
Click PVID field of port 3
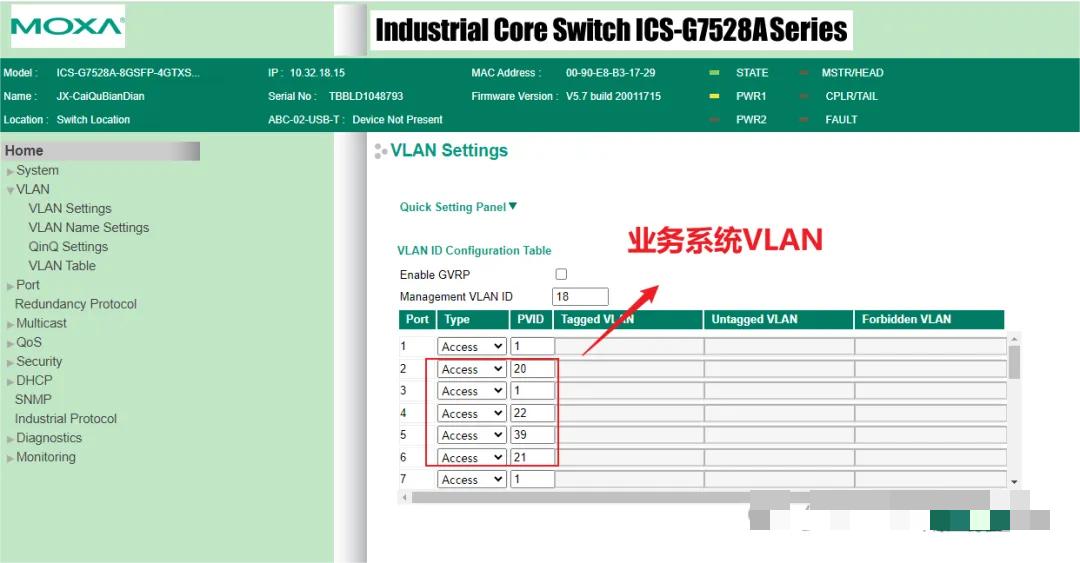pyautogui.click(x=532, y=391)
